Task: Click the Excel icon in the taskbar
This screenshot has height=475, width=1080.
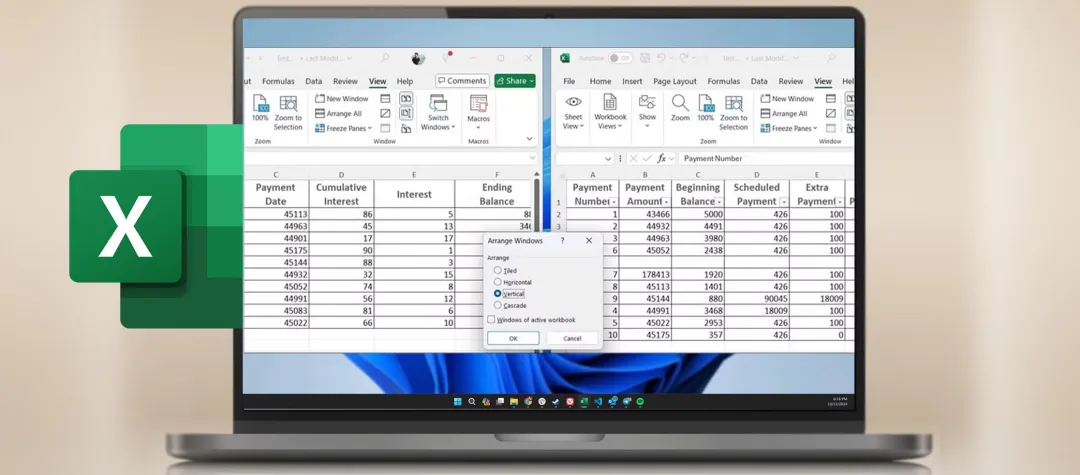Action: tap(584, 401)
